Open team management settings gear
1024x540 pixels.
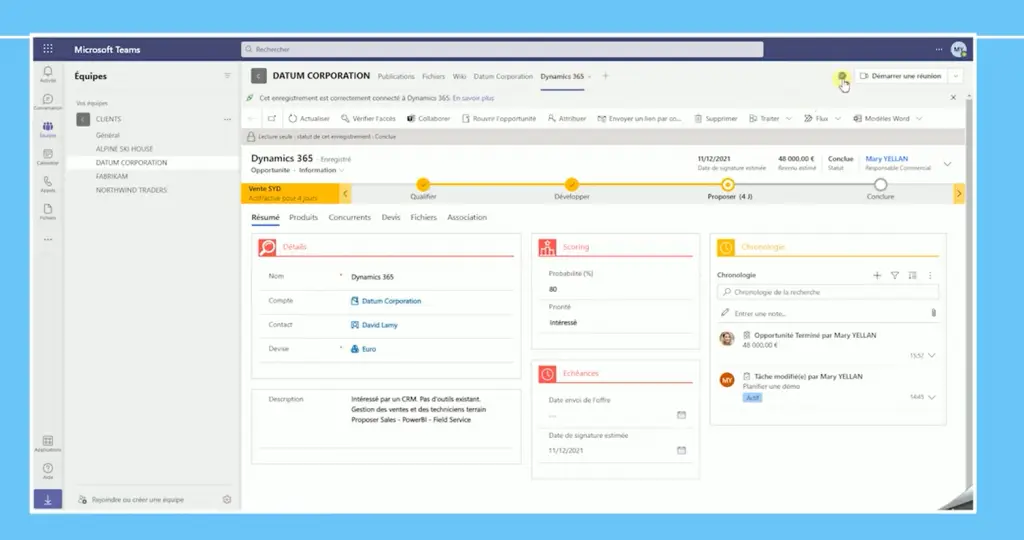click(x=227, y=500)
